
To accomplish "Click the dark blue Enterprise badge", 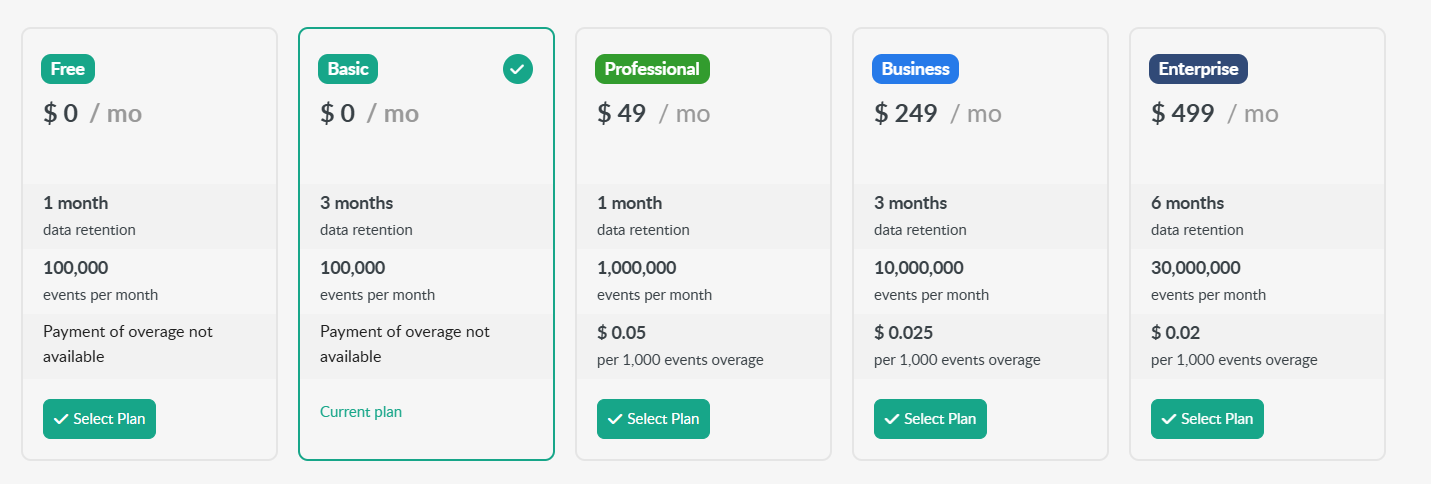I will (1198, 69).
